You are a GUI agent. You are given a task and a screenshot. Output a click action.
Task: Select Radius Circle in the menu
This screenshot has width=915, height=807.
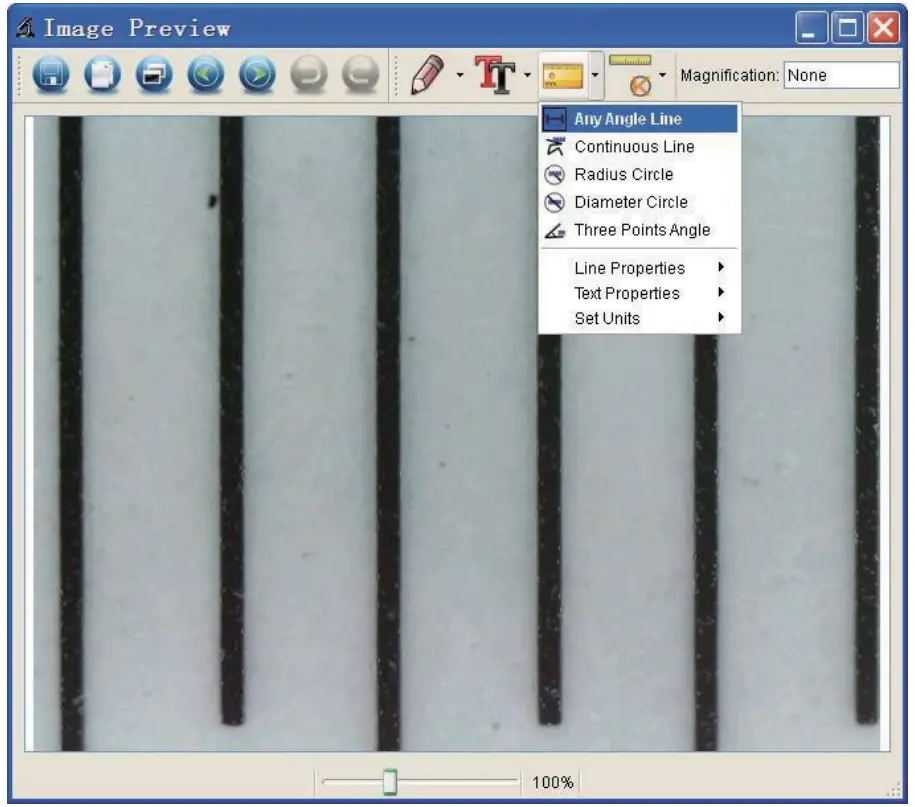pyautogui.click(x=623, y=174)
